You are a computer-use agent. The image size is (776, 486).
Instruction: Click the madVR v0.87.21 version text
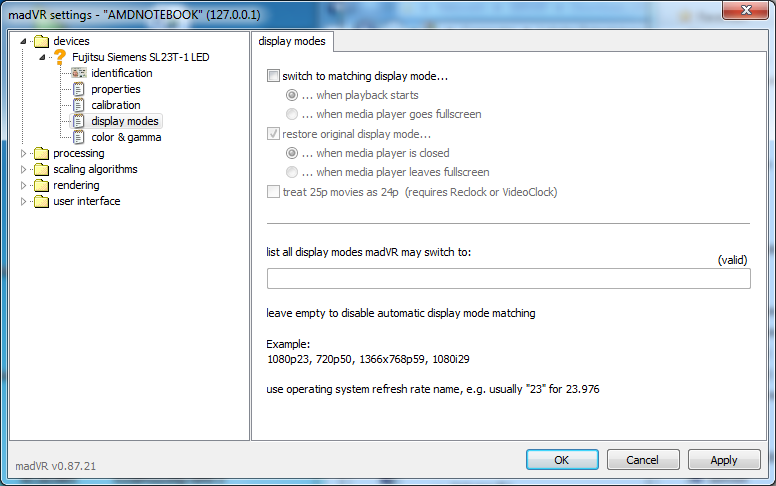click(x=55, y=466)
